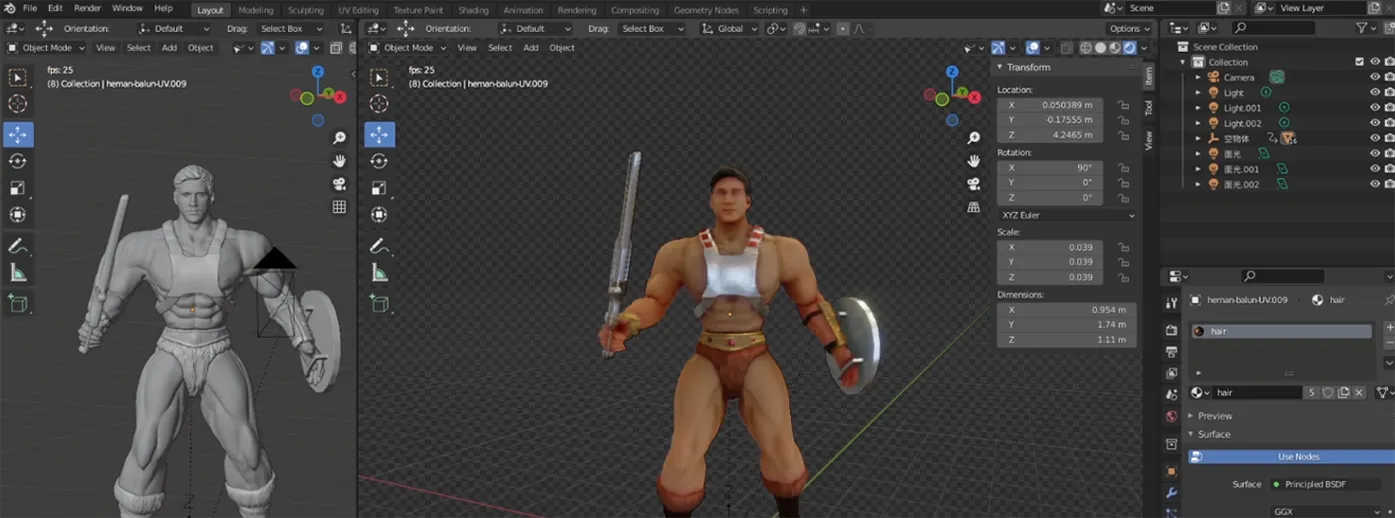The image size is (1395, 518).
Task: Toggle Collection visibility eye icon
Action: (x=1375, y=62)
